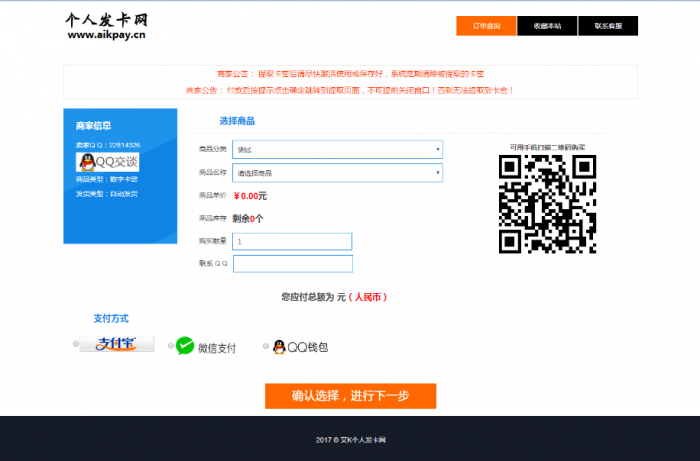Select the QQ钱包 radio button
The width and height of the screenshot is (700, 461).
tap(266, 346)
